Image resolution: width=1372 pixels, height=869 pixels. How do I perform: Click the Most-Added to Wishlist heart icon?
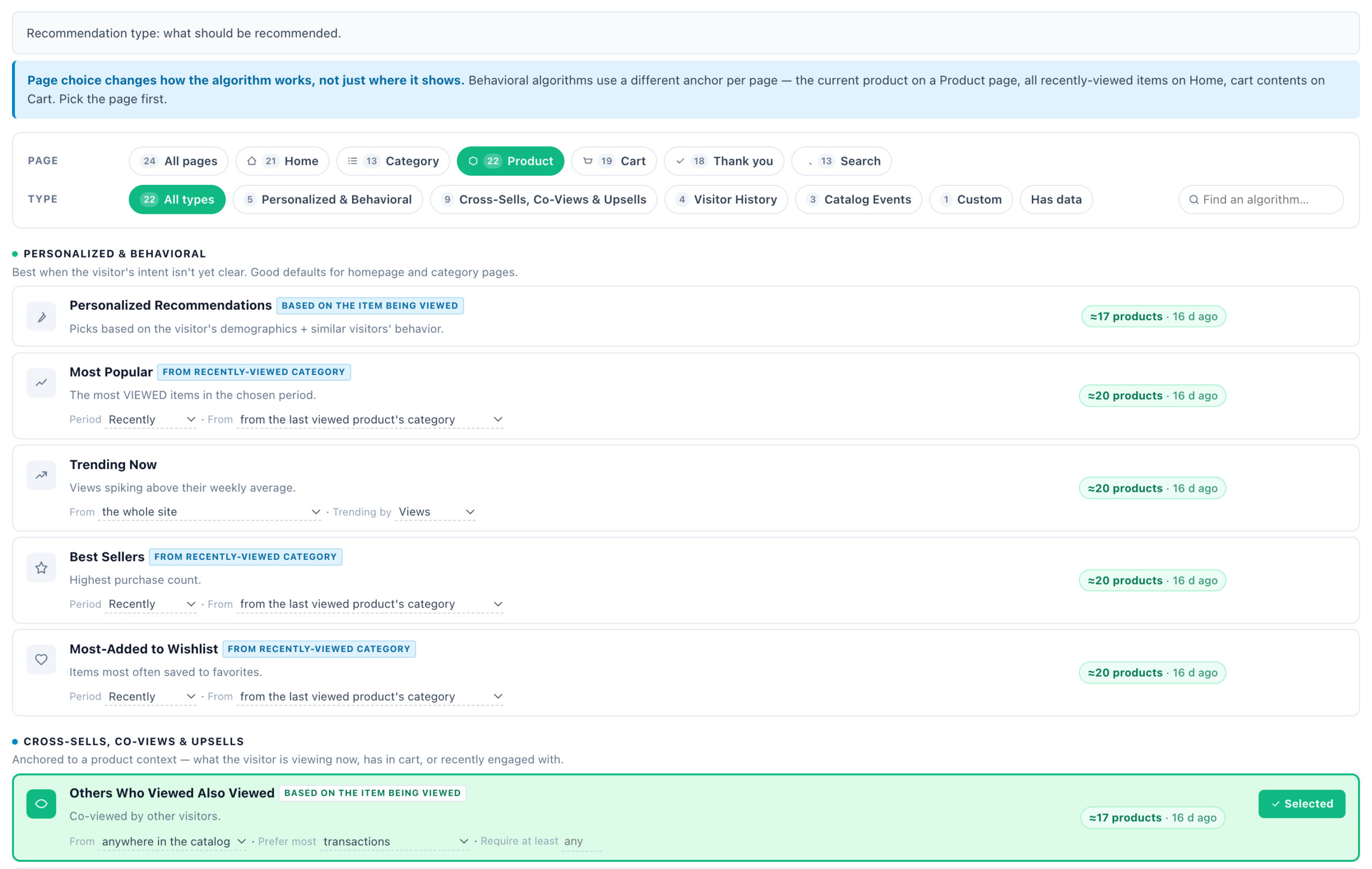coord(41,660)
